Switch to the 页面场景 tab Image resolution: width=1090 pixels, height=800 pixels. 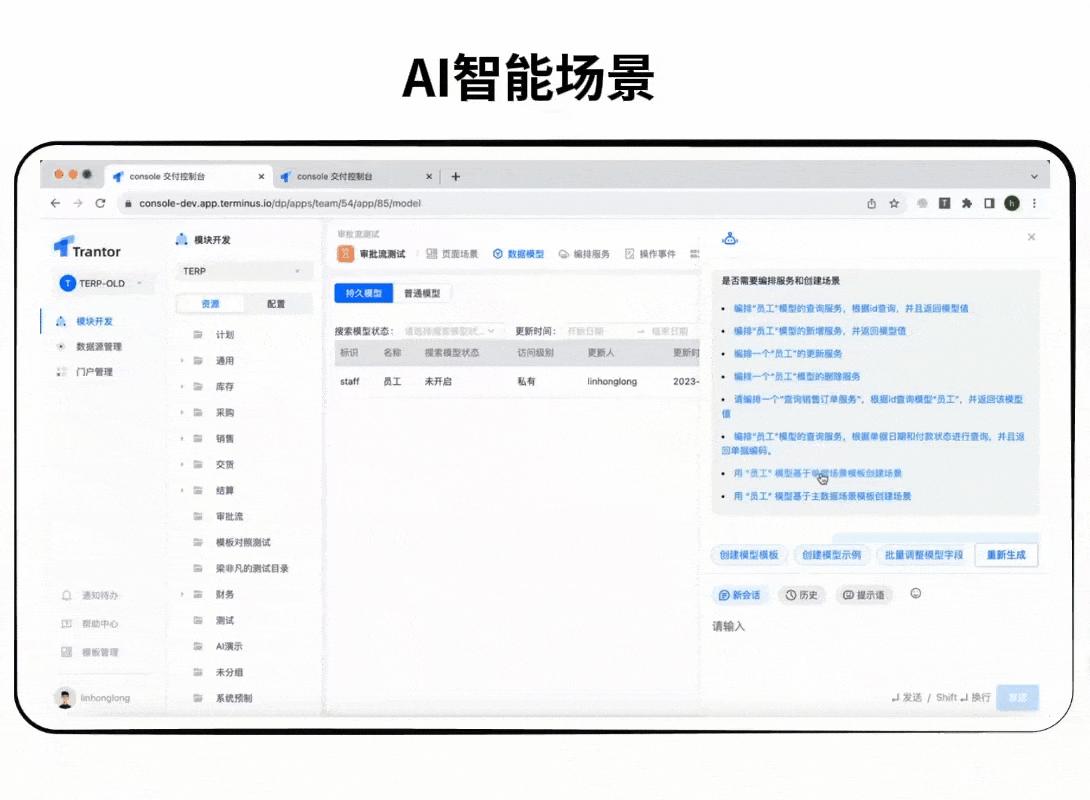tap(460, 253)
